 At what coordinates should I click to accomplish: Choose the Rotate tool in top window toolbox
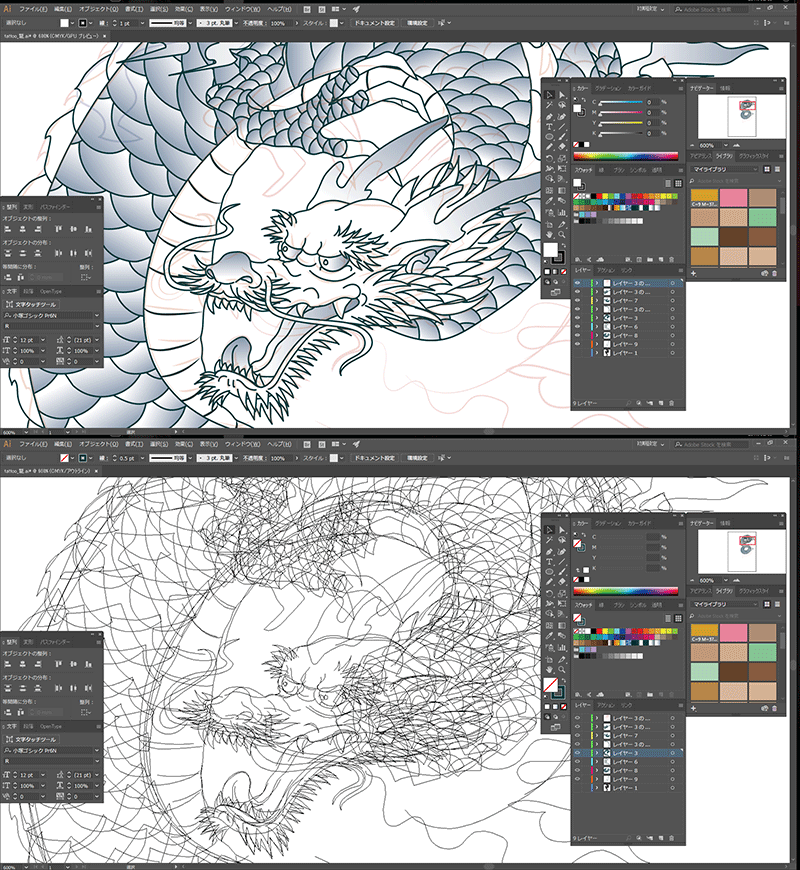click(x=549, y=158)
